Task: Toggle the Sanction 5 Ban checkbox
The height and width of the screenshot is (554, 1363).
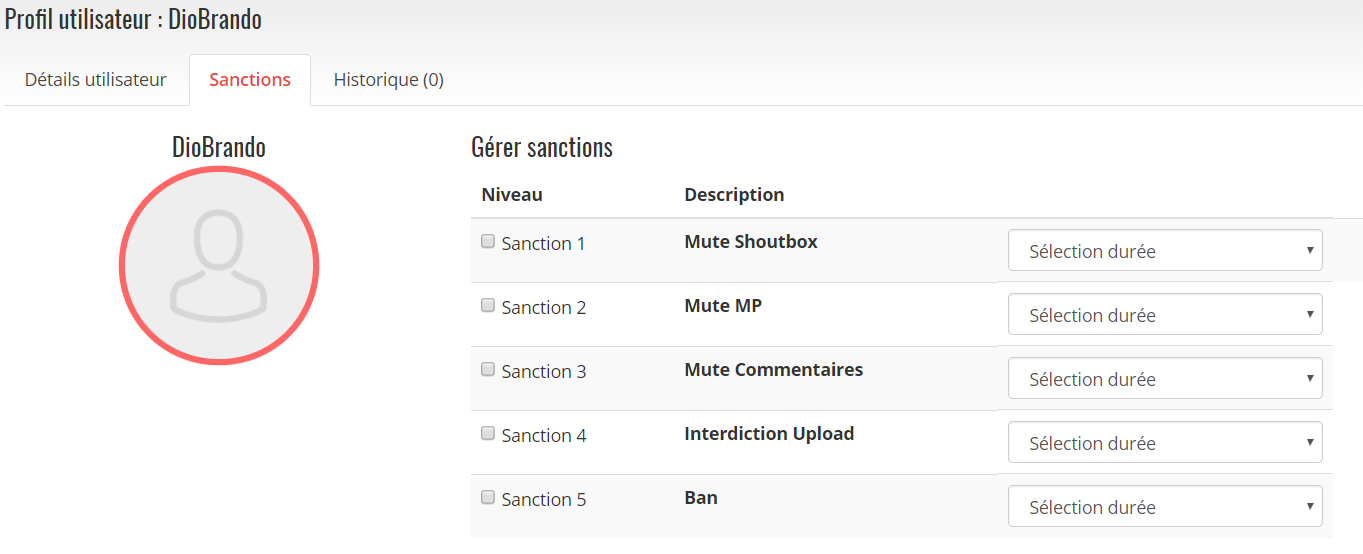Action: tap(488, 497)
